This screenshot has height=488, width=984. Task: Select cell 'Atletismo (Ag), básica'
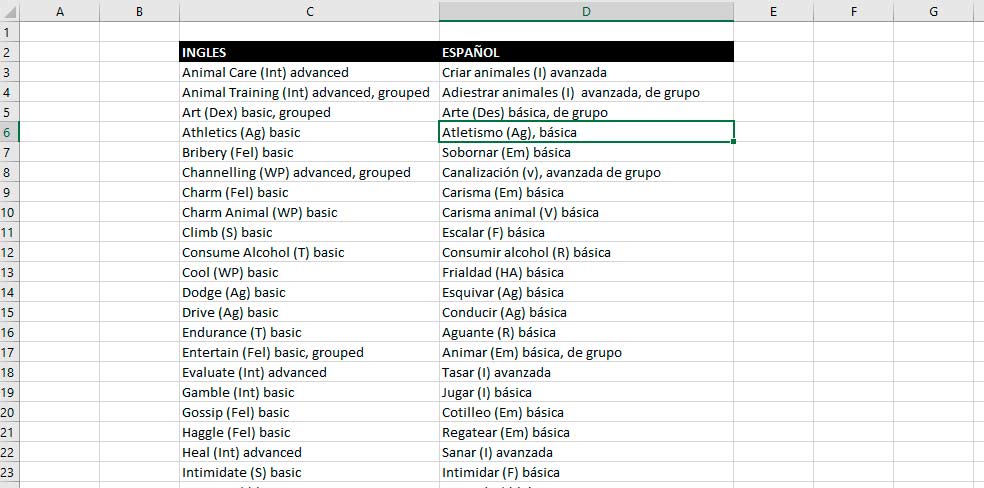tap(586, 132)
